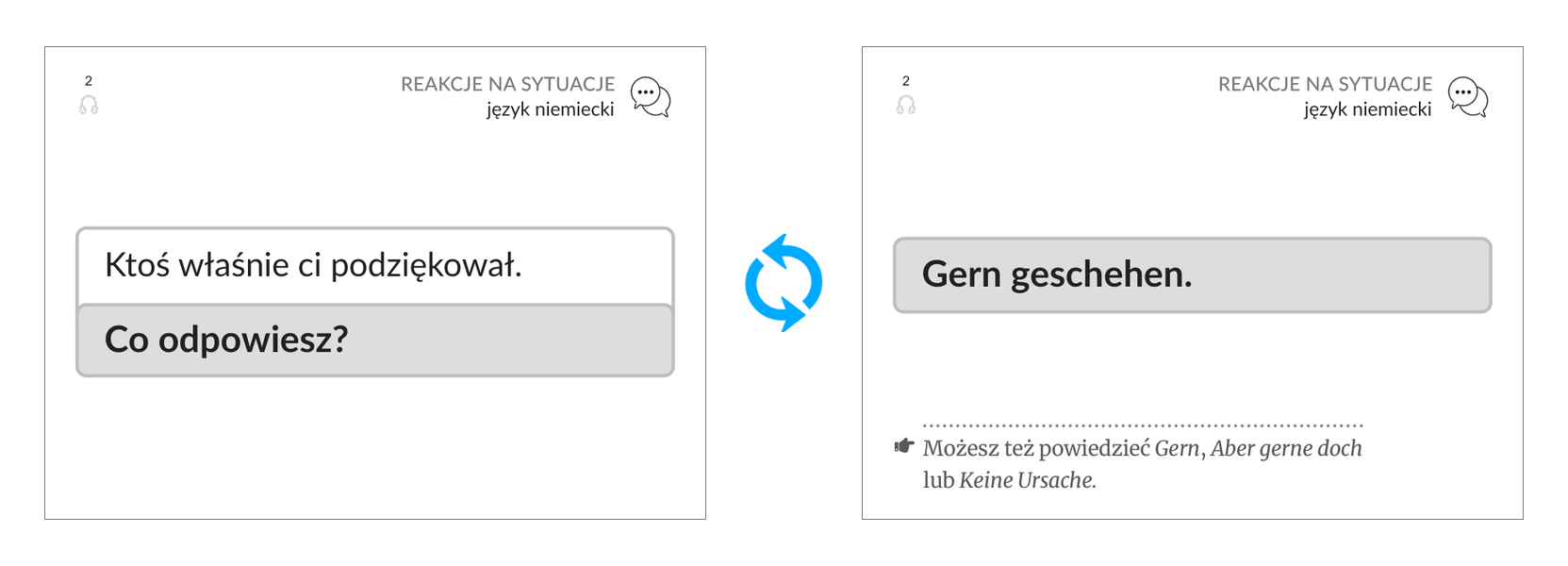The width and height of the screenshot is (1568, 566).
Task: Click the "Gern geschehen." answer box
Action: pyautogui.click(x=1193, y=275)
